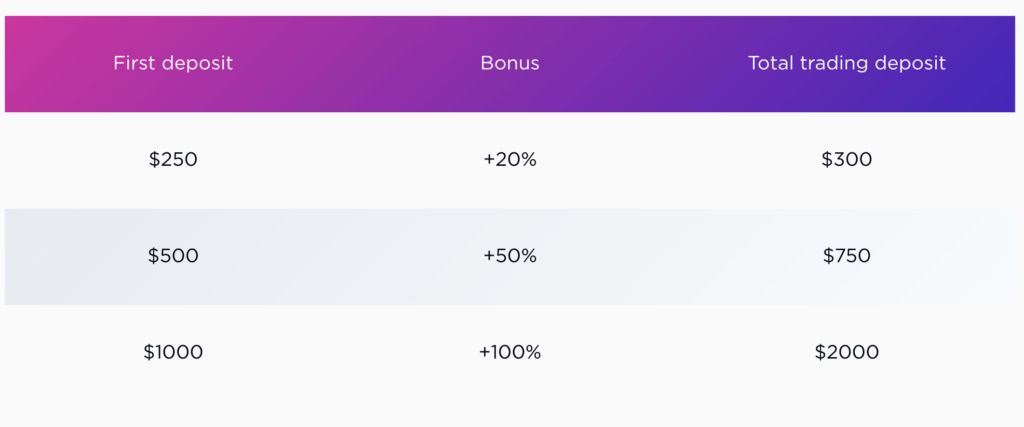Select the $2000 total deposit value
1024x427 pixels.
pos(847,353)
